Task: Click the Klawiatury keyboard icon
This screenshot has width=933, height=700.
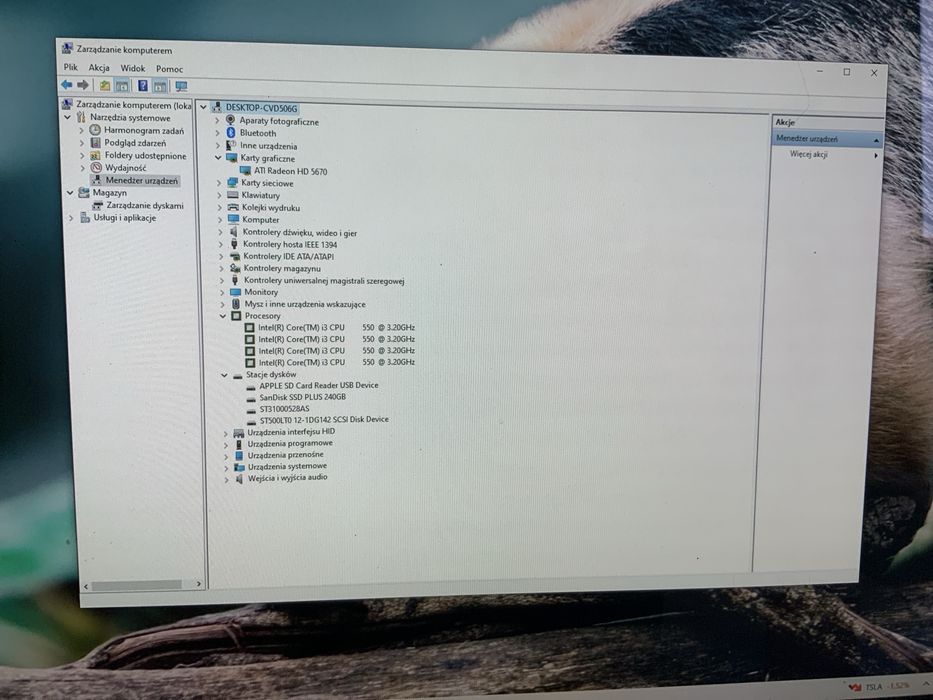Action: pyautogui.click(x=233, y=195)
